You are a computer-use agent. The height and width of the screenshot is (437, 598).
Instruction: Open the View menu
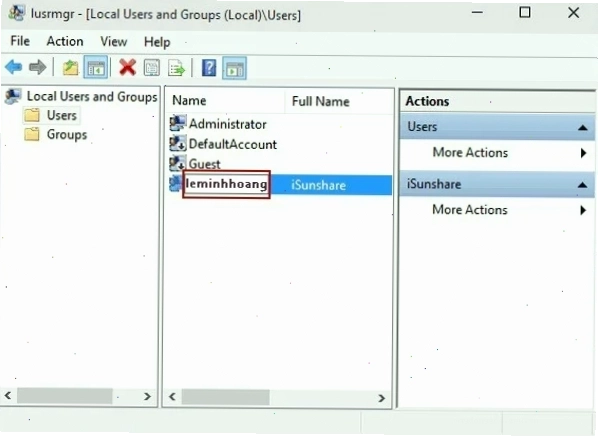click(x=114, y=41)
